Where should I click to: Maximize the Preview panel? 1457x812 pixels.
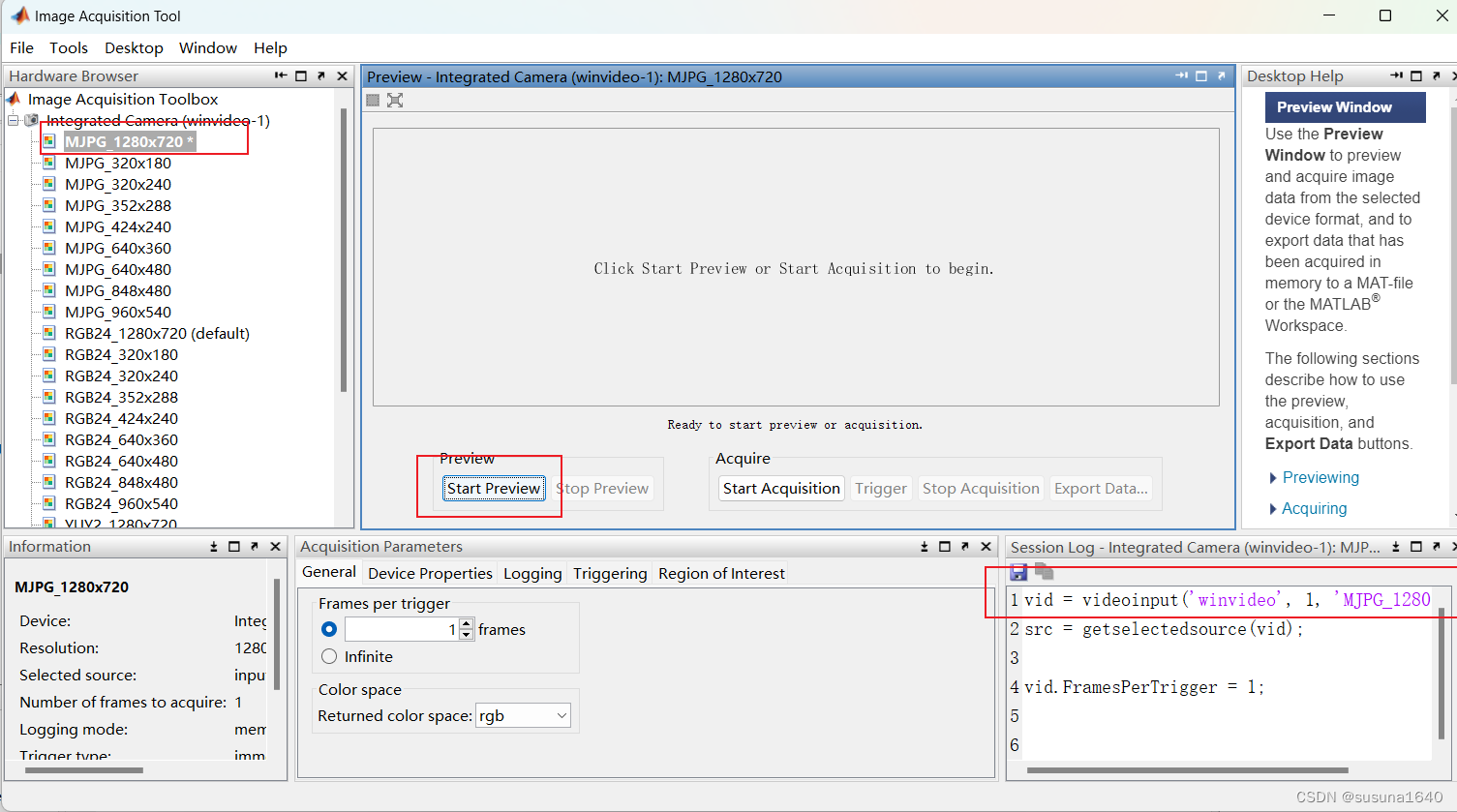pos(1201,75)
